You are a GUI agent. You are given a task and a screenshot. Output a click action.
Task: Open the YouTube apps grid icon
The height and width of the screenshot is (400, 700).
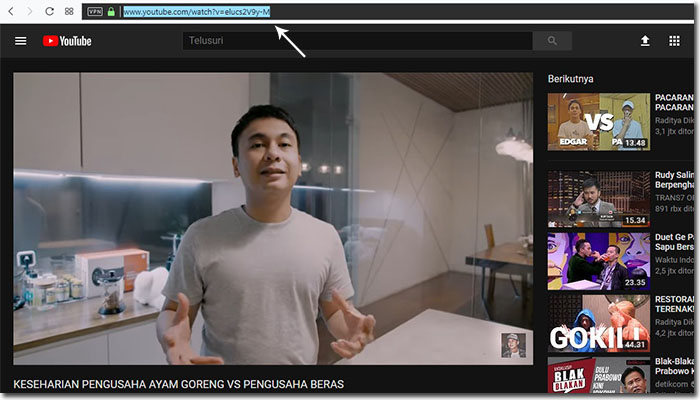674,41
